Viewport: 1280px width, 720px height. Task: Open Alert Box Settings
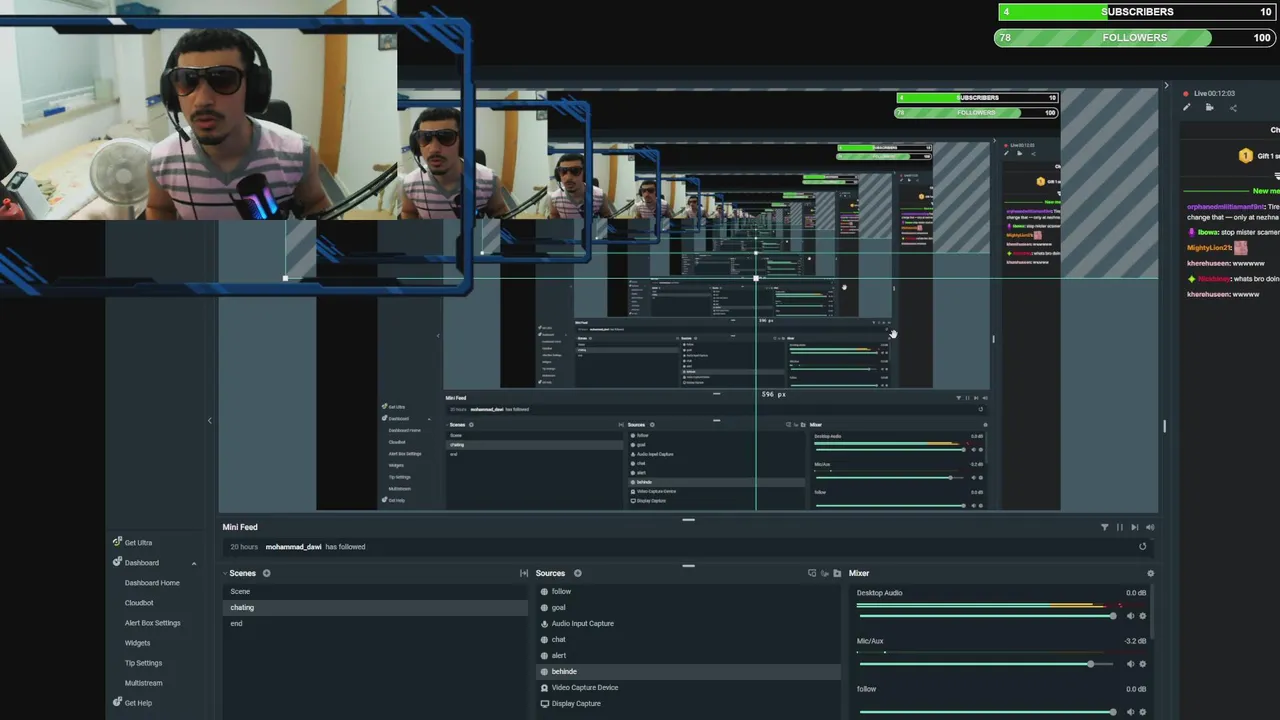(x=153, y=623)
